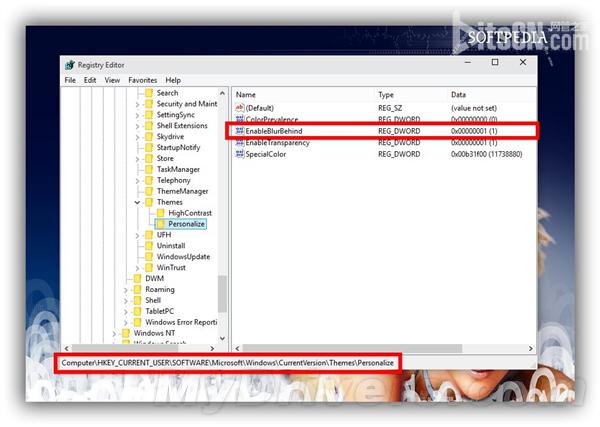
Task: Expand the SettingSync tree node
Action: (x=137, y=115)
